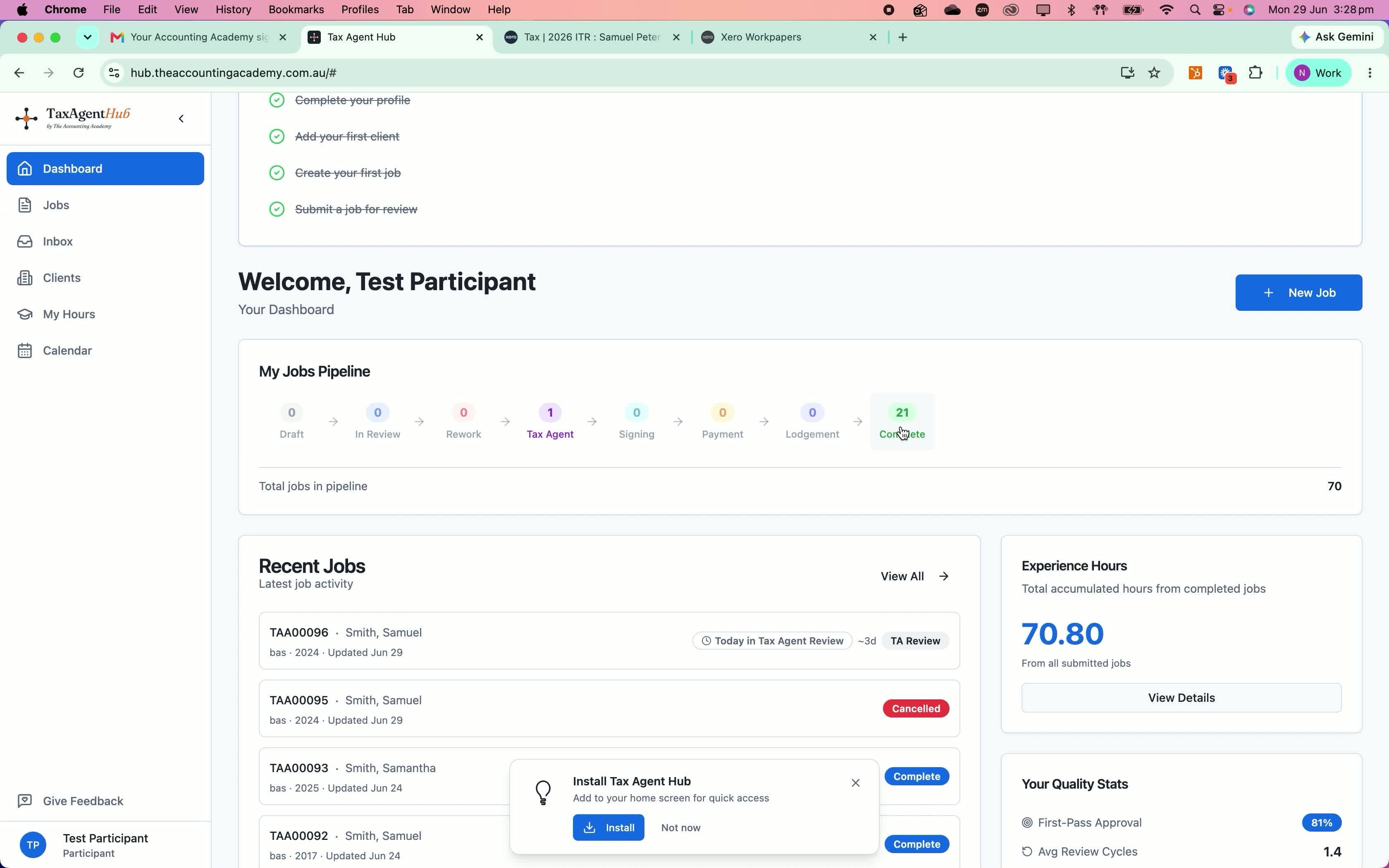
Task: Click the Complete badge on TAA00093
Action: [x=916, y=776]
